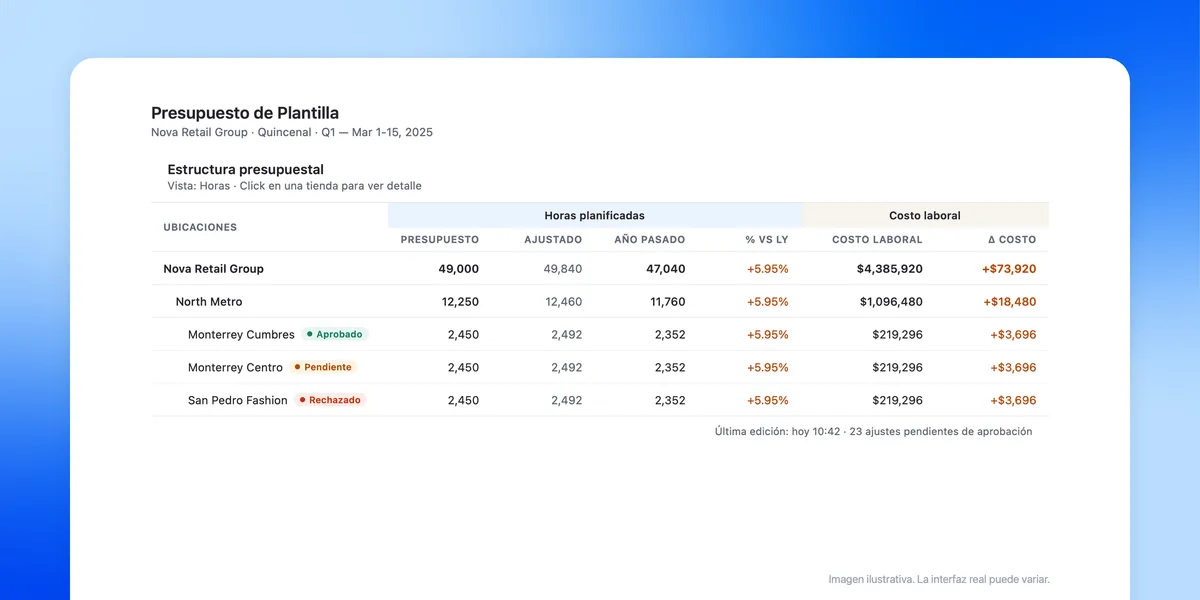Select the UBICACIONES column header
The image size is (1200, 600).
click(200, 227)
